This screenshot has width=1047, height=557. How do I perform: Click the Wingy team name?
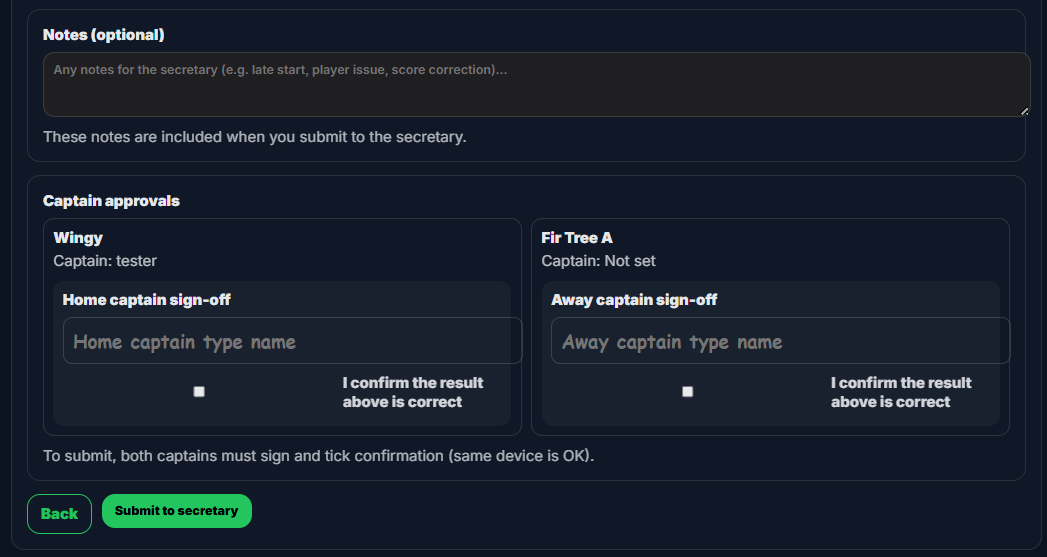tap(78, 238)
